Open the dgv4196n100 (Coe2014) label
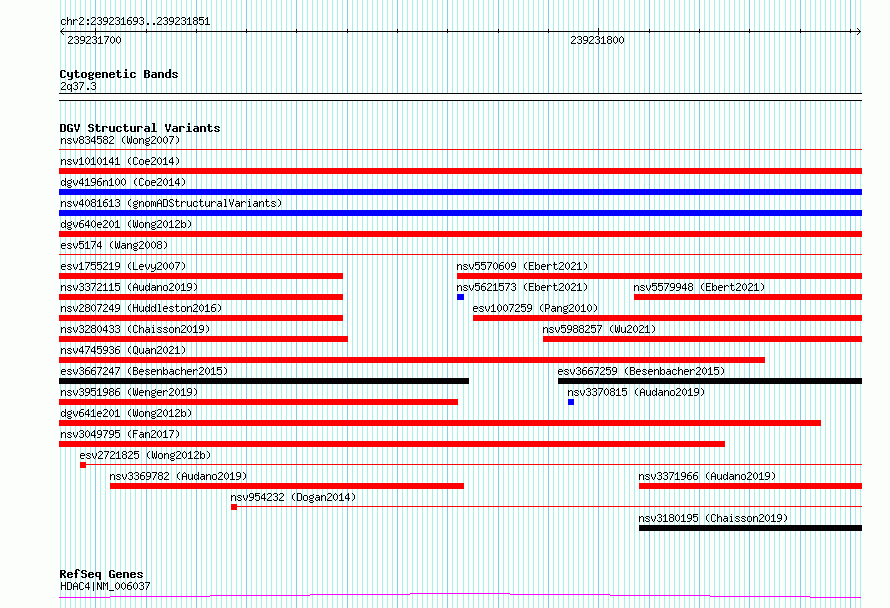Viewport: 890px width, 608px height. pos(123,182)
